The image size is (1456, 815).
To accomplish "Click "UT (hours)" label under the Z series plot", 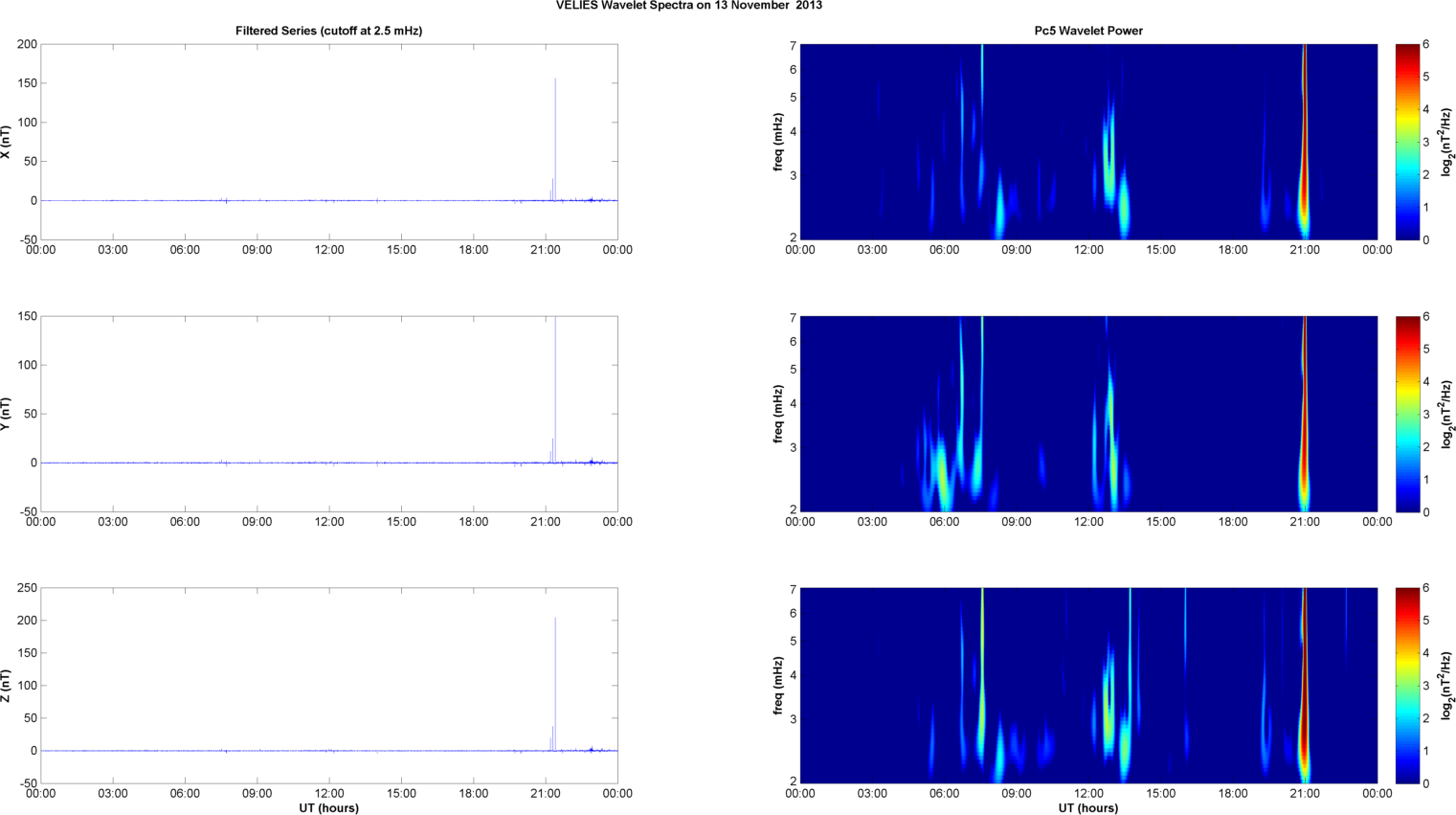I will coord(328,807).
